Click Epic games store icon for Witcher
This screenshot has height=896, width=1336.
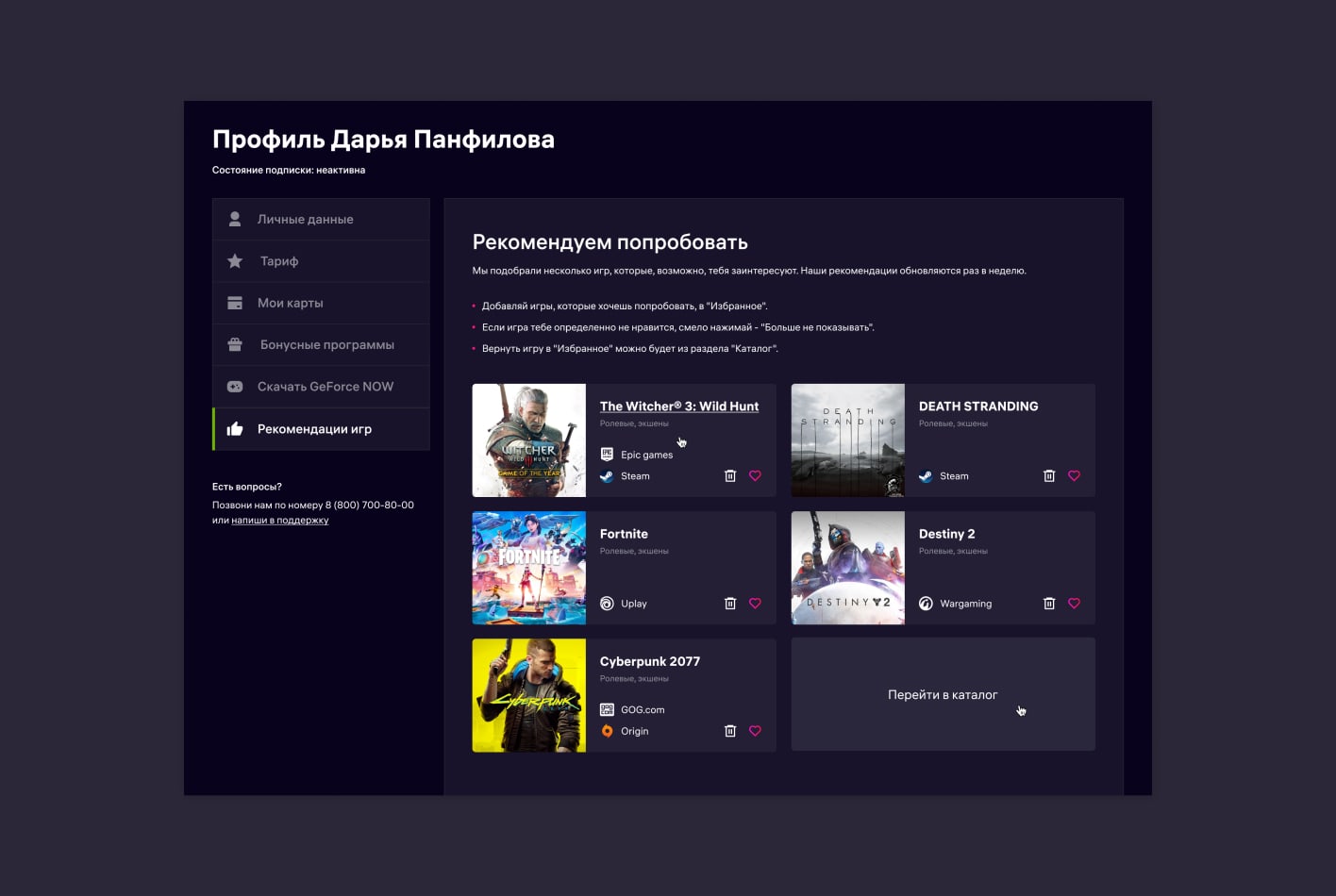point(607,455)
